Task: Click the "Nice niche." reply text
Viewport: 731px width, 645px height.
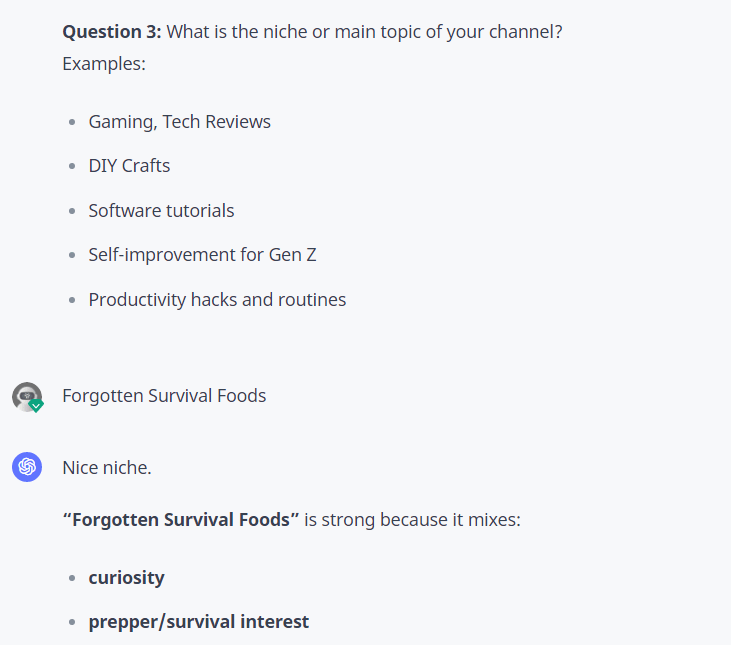Action: click(x=107, y=467)
